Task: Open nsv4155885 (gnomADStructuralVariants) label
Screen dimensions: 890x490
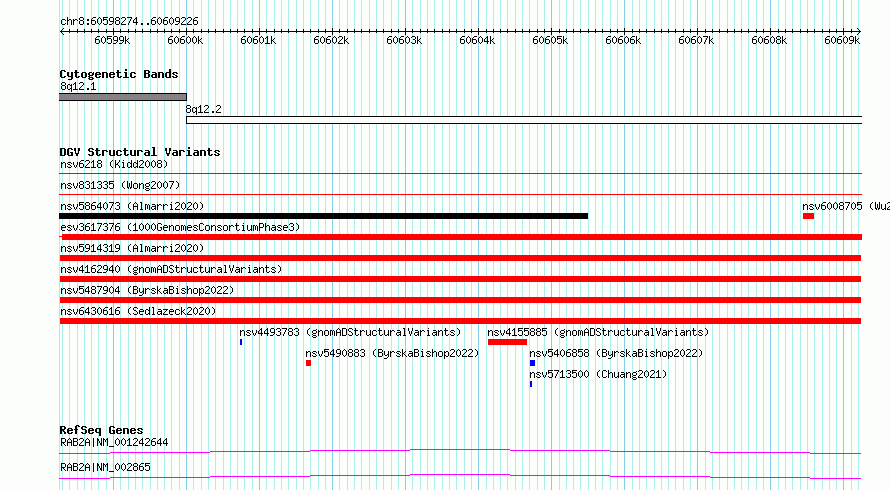Action: 598,332
